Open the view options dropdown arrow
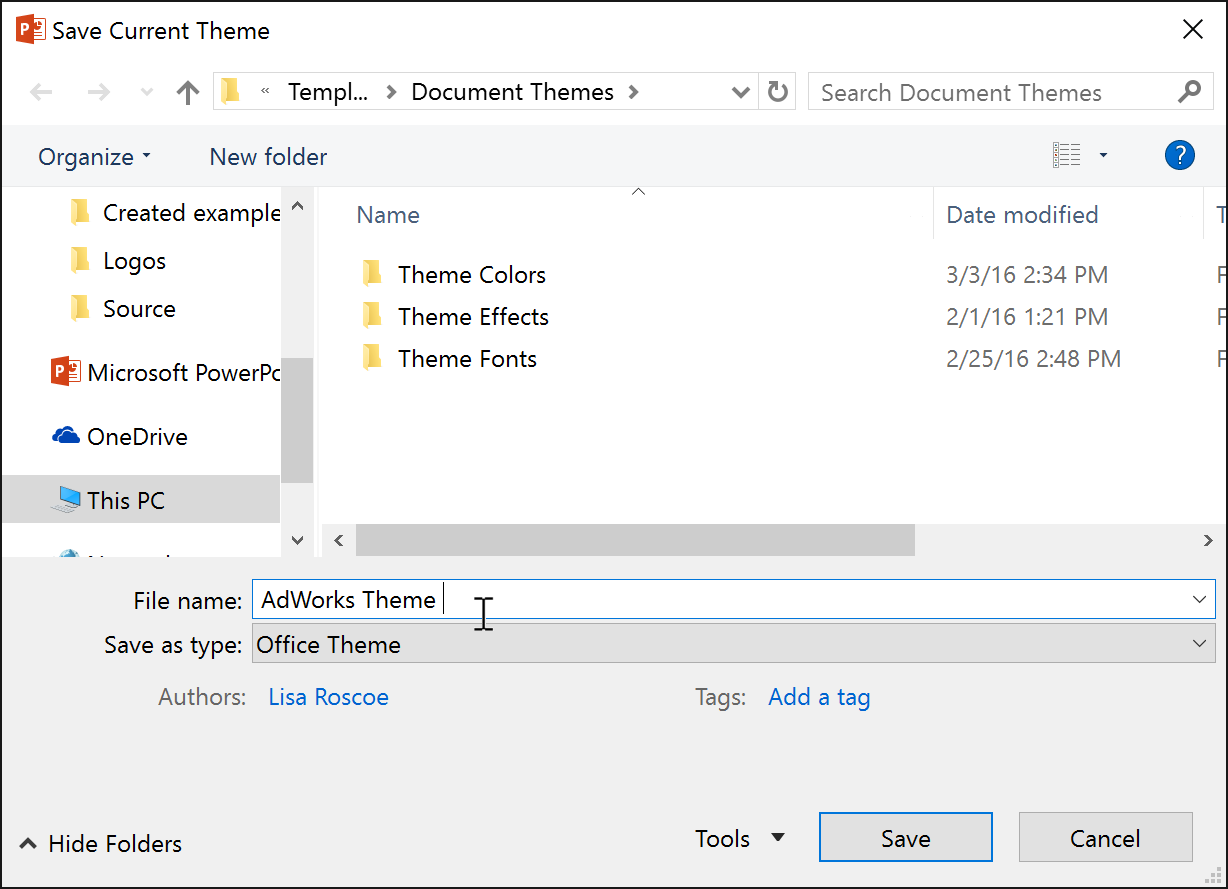 point(1104,156)
